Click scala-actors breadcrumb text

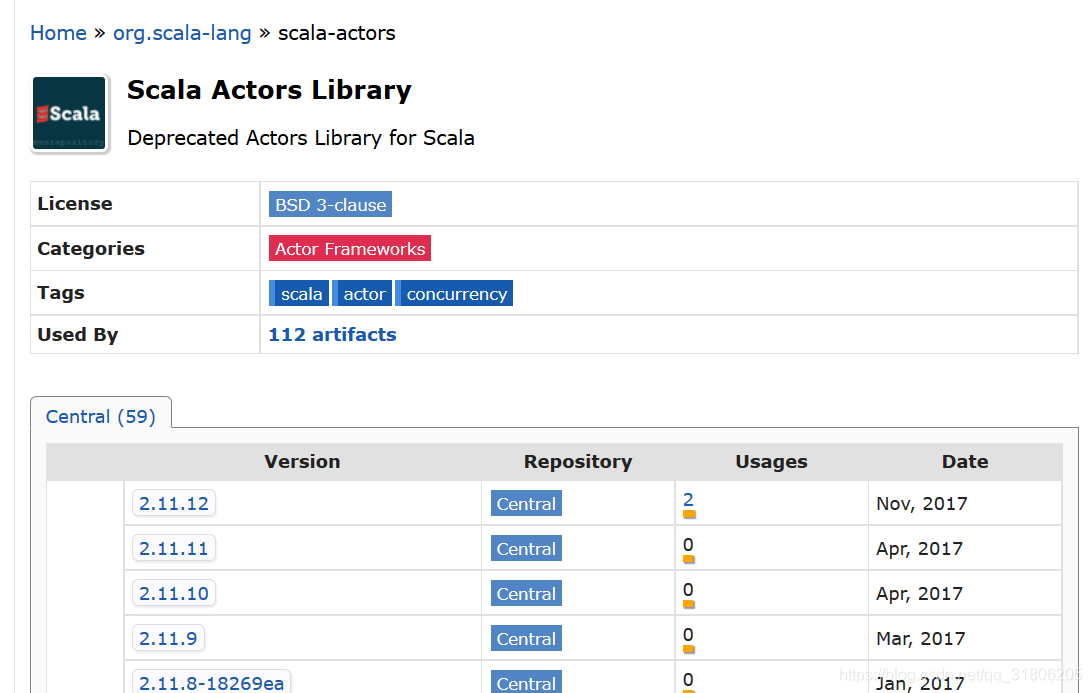336,33
